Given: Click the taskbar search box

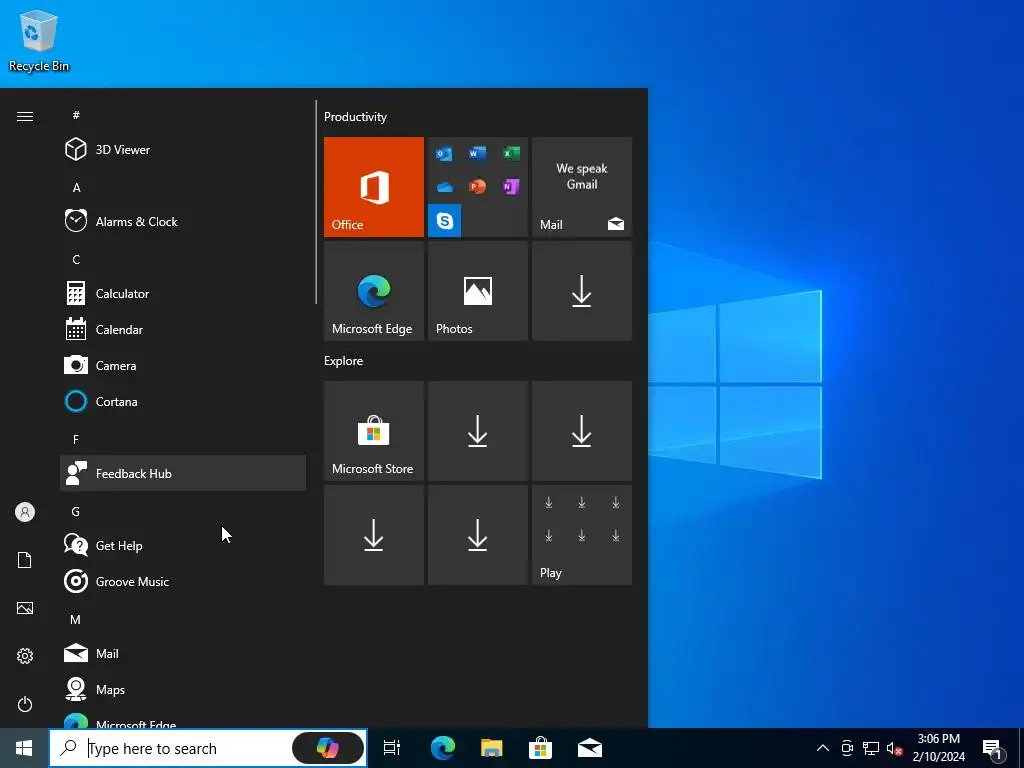Looking at the screenshot, I should click(x=208, y=748).
